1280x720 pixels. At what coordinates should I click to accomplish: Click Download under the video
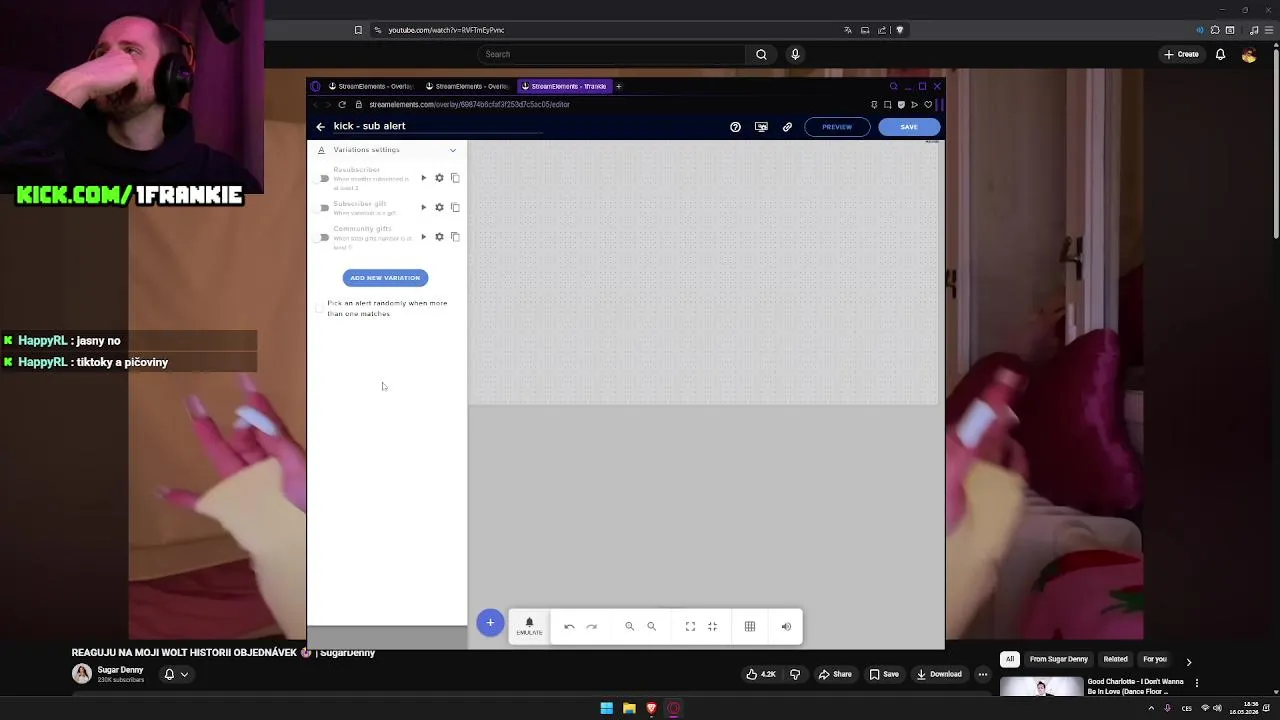pyautogui.click(x=938, y=674)
